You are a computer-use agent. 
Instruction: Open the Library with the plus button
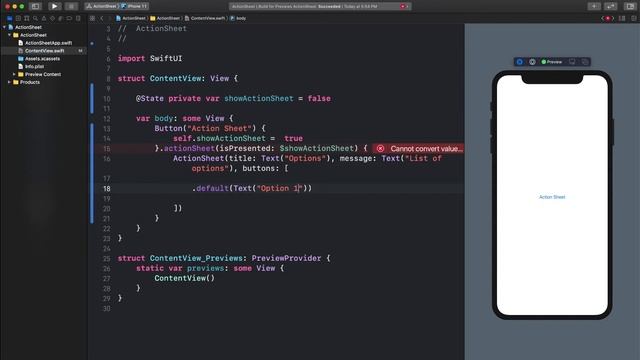[x=594, y=6]
